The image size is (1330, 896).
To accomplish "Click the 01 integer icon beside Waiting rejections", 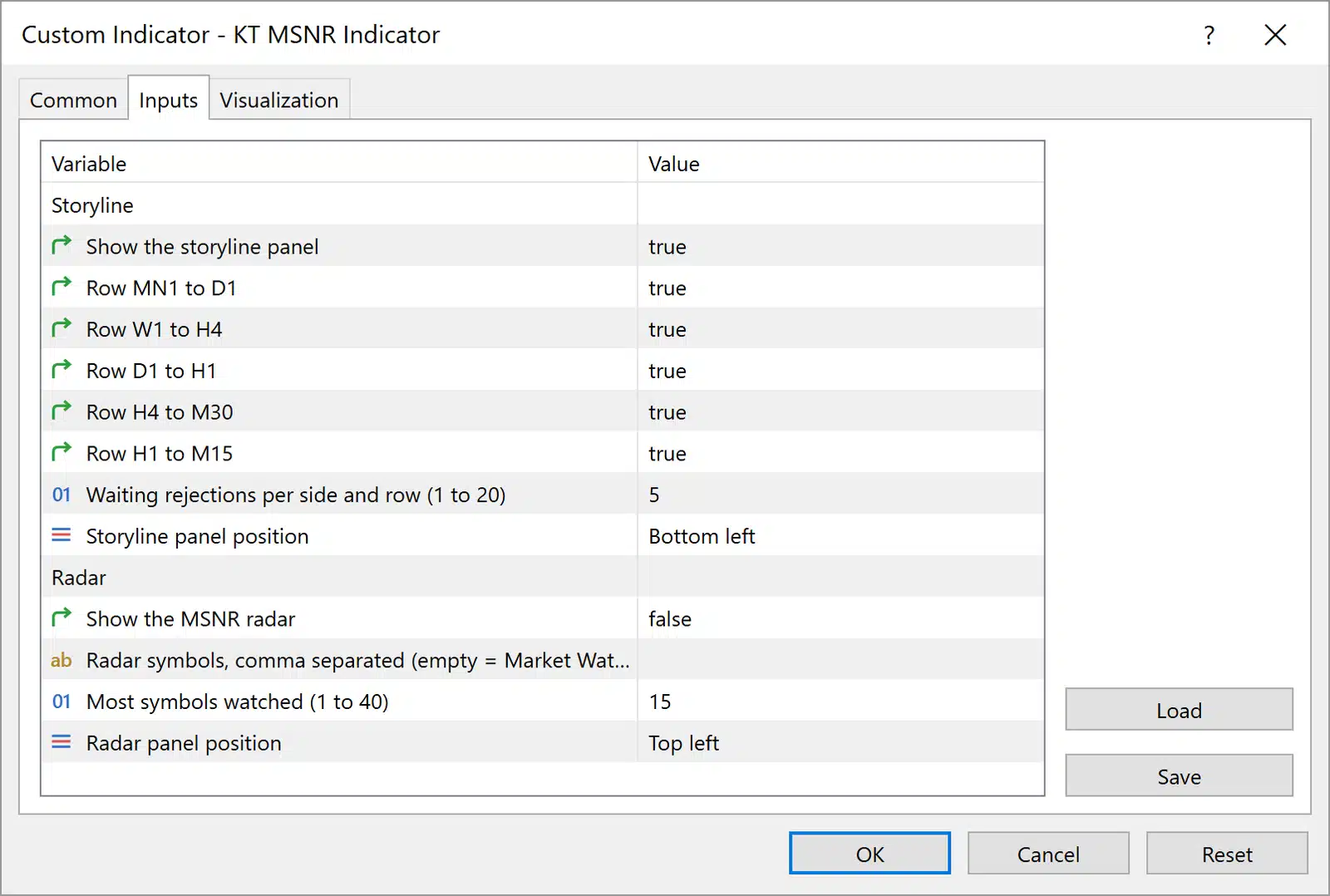I will click(62, 495).
